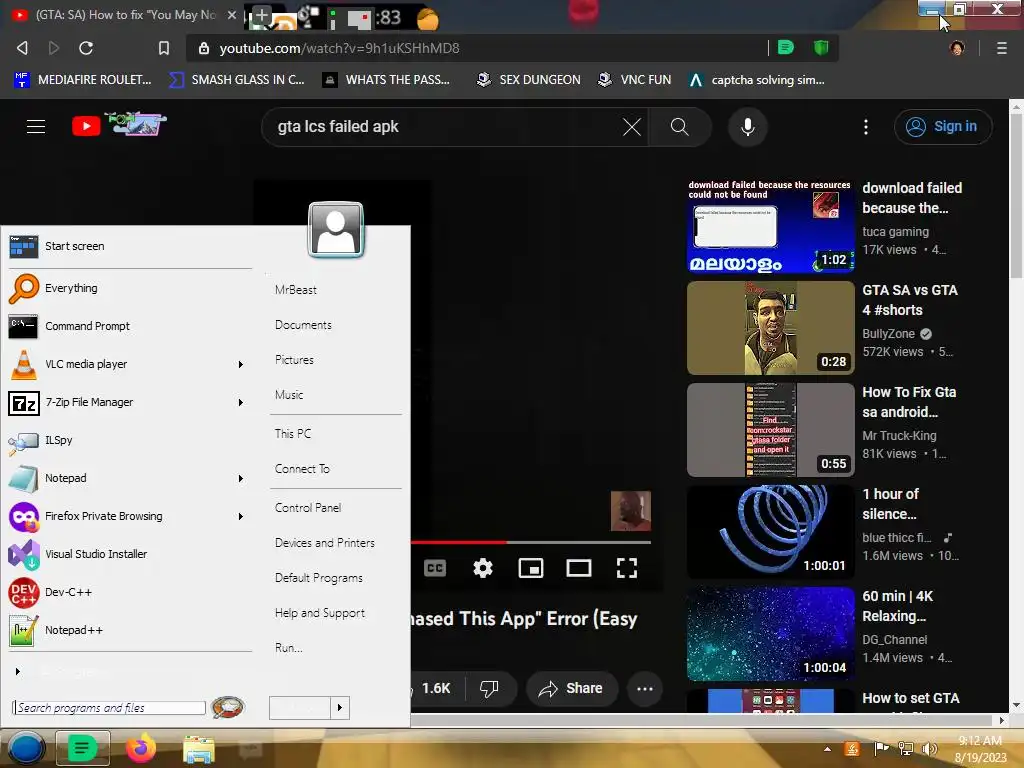This screenshot has height=768, width=1024.
Task: Open Devices and Printers
Action: (325, 543)
